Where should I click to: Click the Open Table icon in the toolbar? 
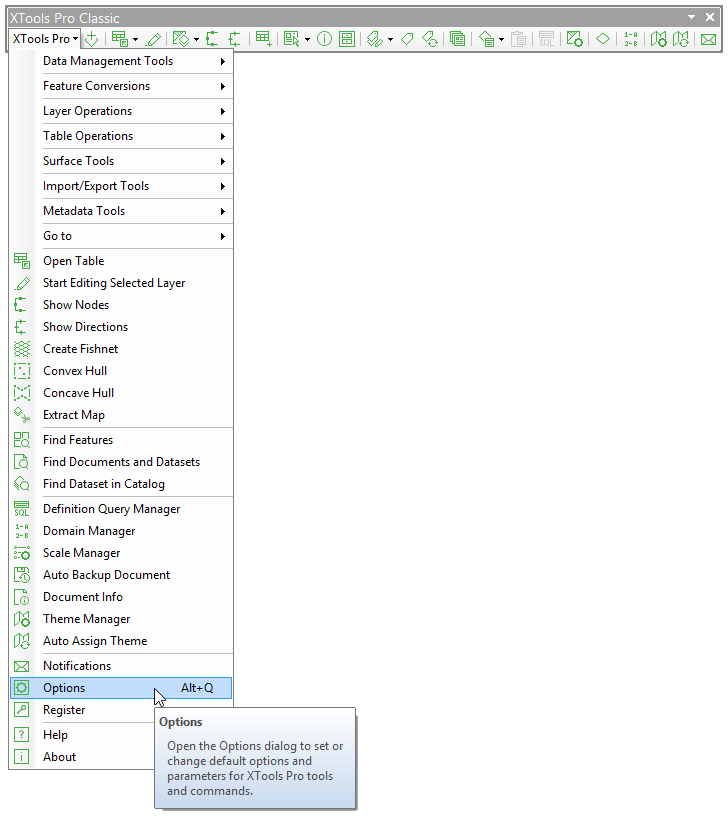pyautogui.click(x=120, y=39)
